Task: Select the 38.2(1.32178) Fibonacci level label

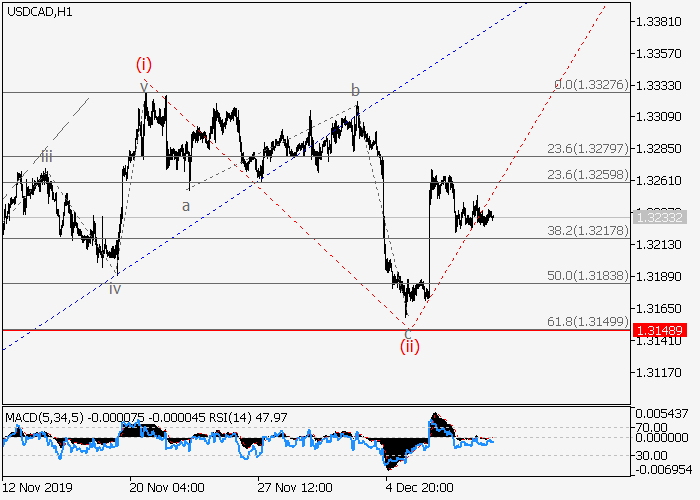Action: (587, 230)
